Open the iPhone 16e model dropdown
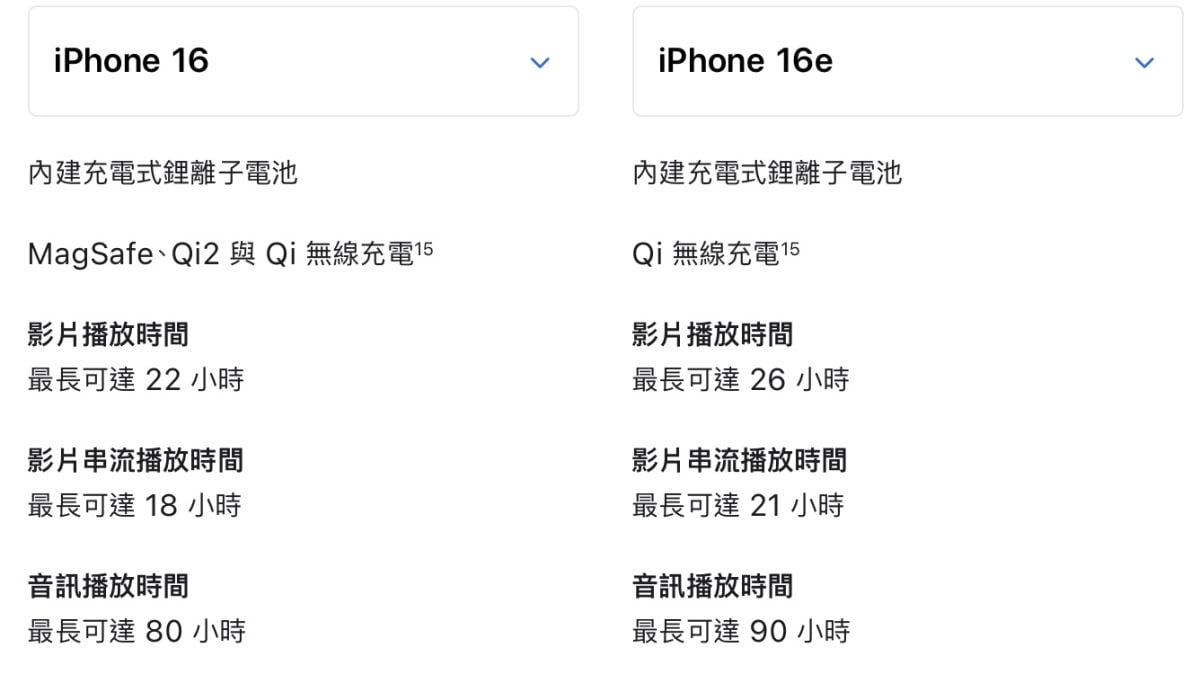This screenshot has height=674, width=1200. (906, 61)
